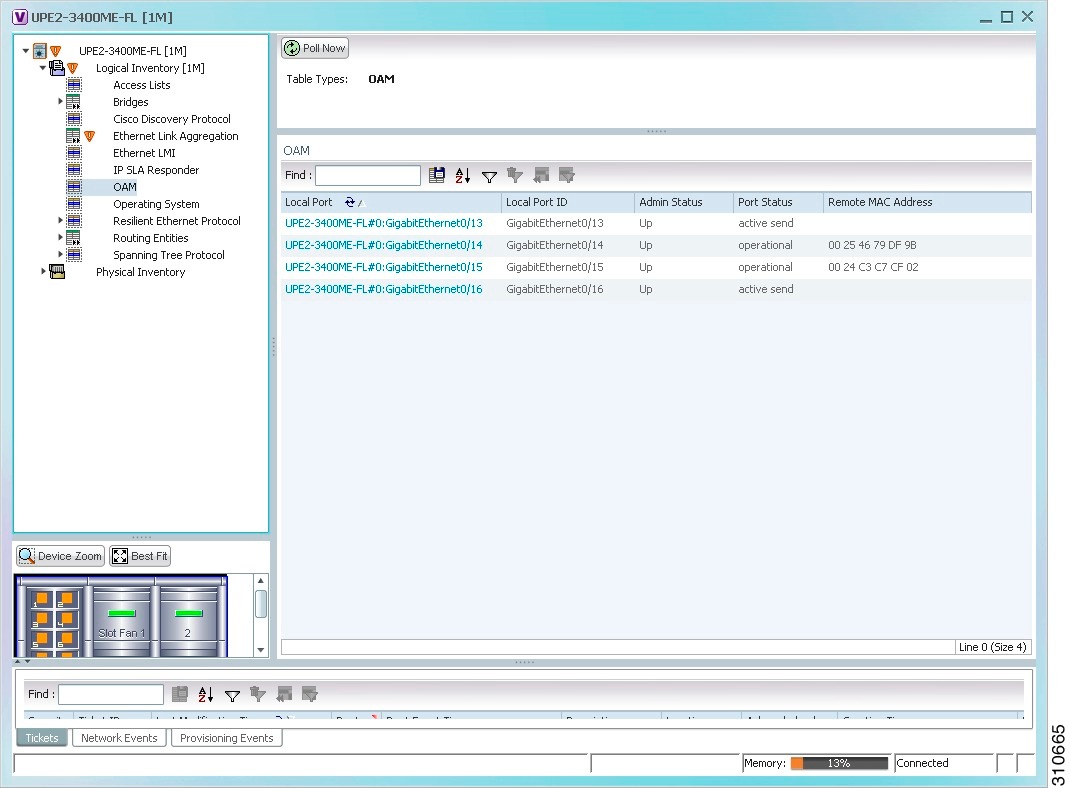The height and width of the screenshot is (788, 1069).
Task: Select Operating System in the tree
Action: point(156,204)
